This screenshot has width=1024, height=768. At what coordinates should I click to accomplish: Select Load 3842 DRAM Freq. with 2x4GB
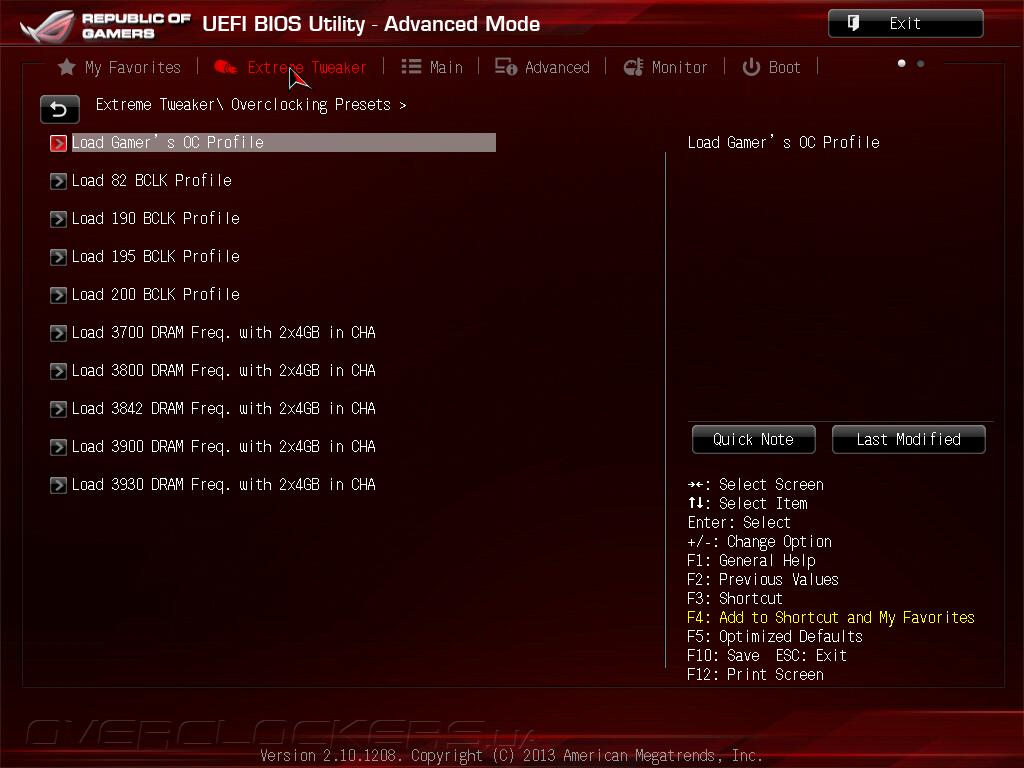223,408
